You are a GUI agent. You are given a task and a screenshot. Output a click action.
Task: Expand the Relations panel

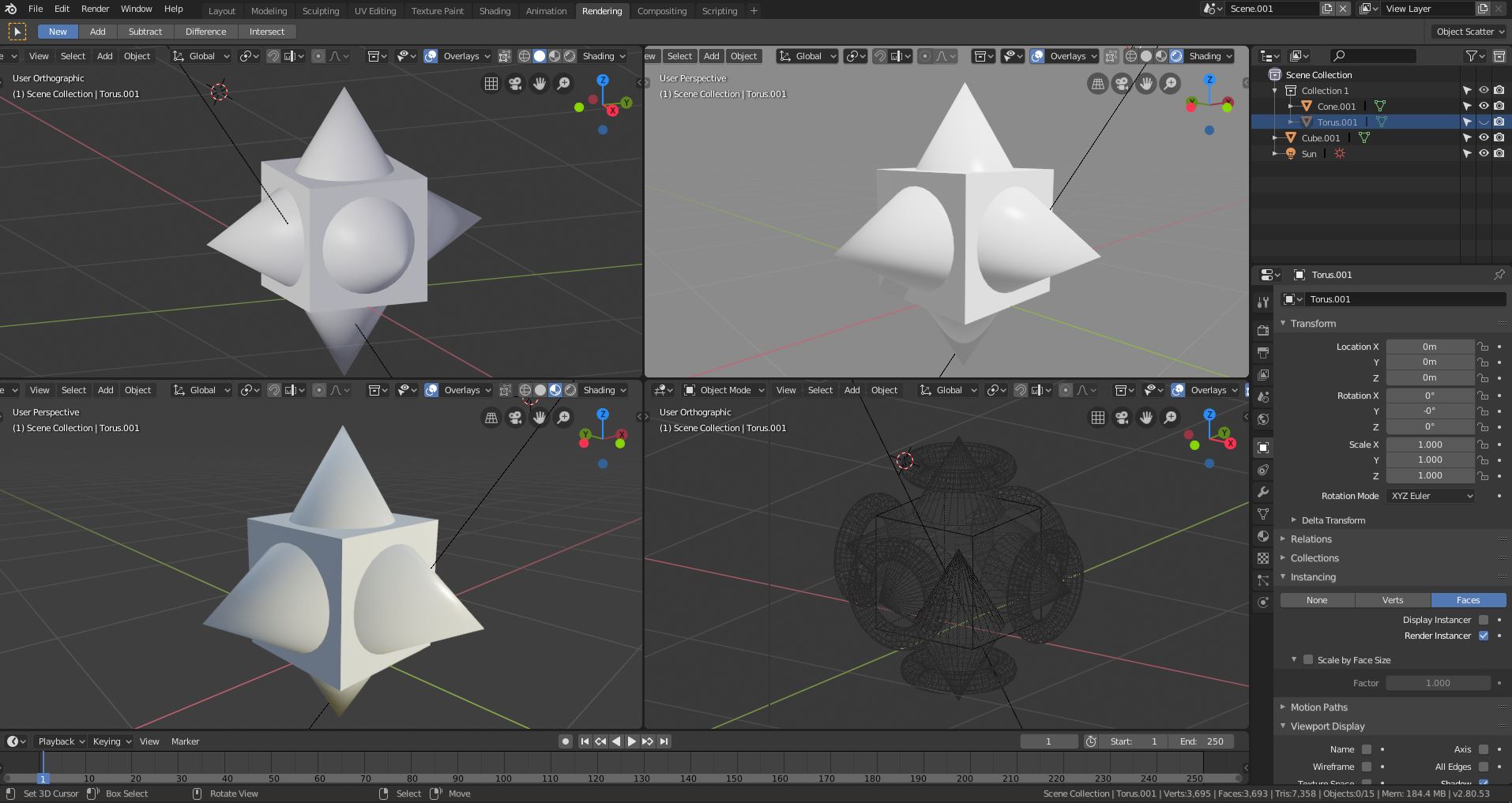pos(1311,539)
